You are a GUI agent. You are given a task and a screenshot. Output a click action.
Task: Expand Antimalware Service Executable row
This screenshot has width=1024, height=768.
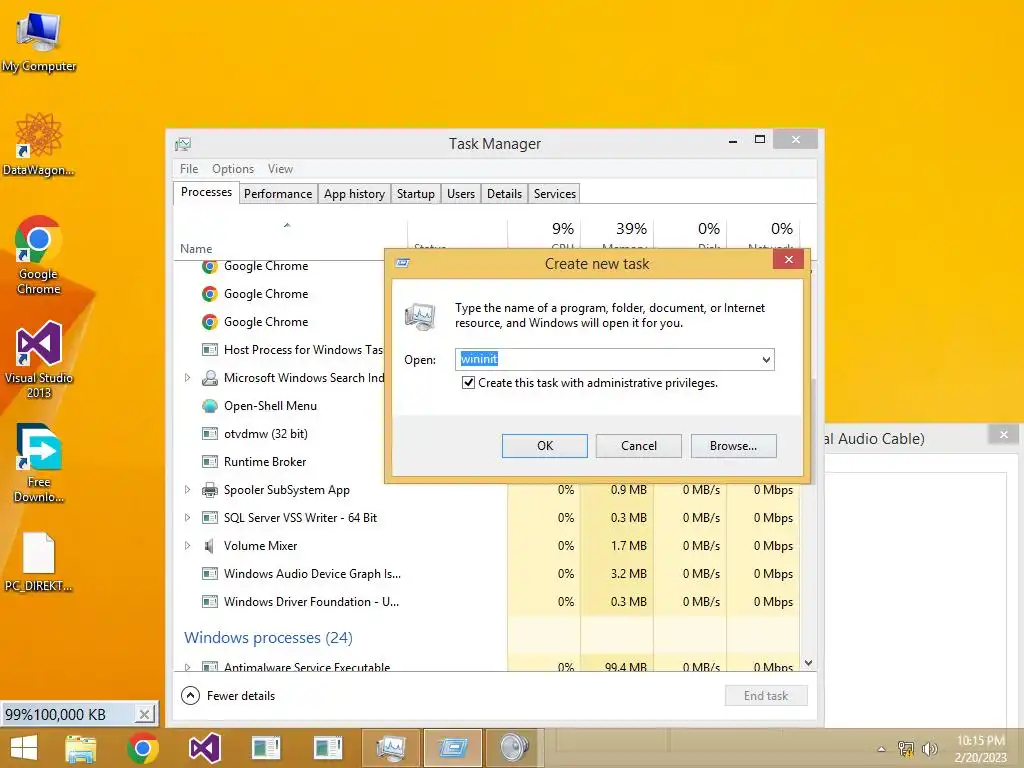pyautogui.click(x=187, y=667)
